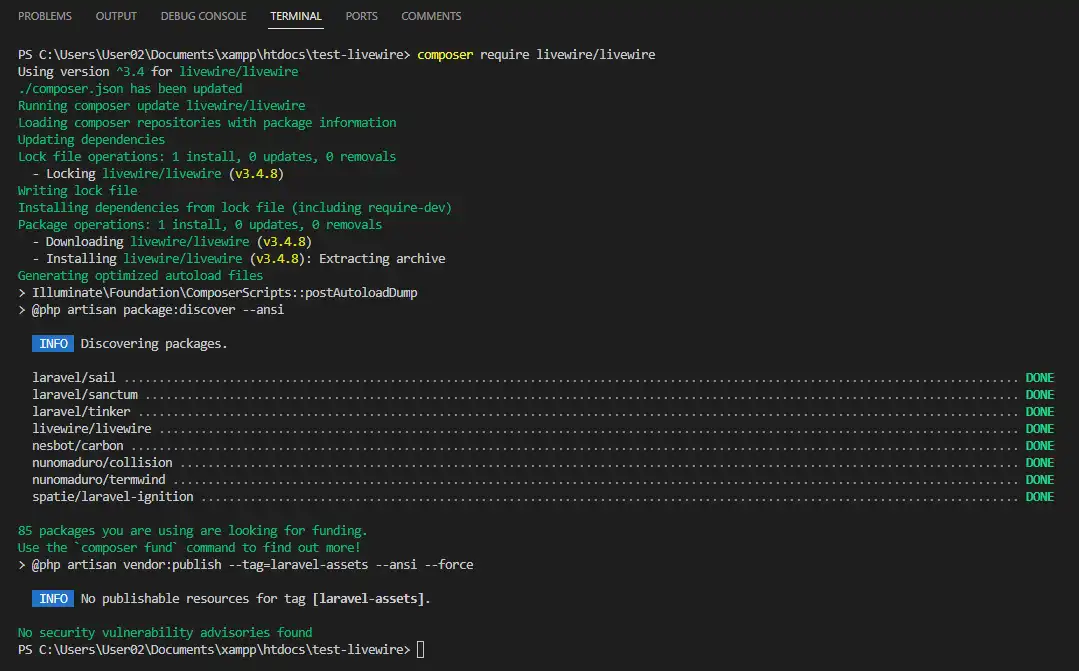Click '85 packages you are using' funding line
Viewport: 1079px width, 671px height.
pos(193,531)
